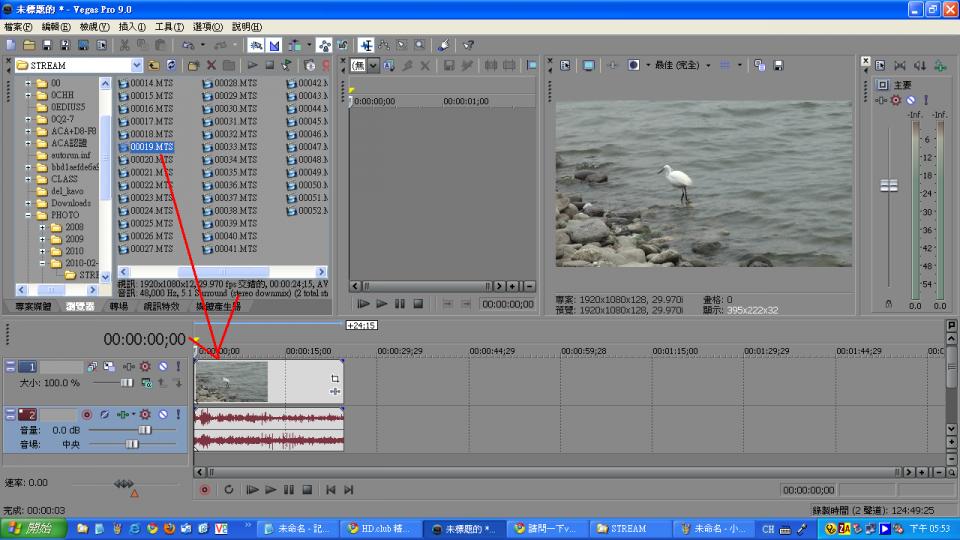Image resolution: width=960 pixels, height=540 pixels.
Task: Click the Windows 開始 Start button
Action: tap(33, 528)
